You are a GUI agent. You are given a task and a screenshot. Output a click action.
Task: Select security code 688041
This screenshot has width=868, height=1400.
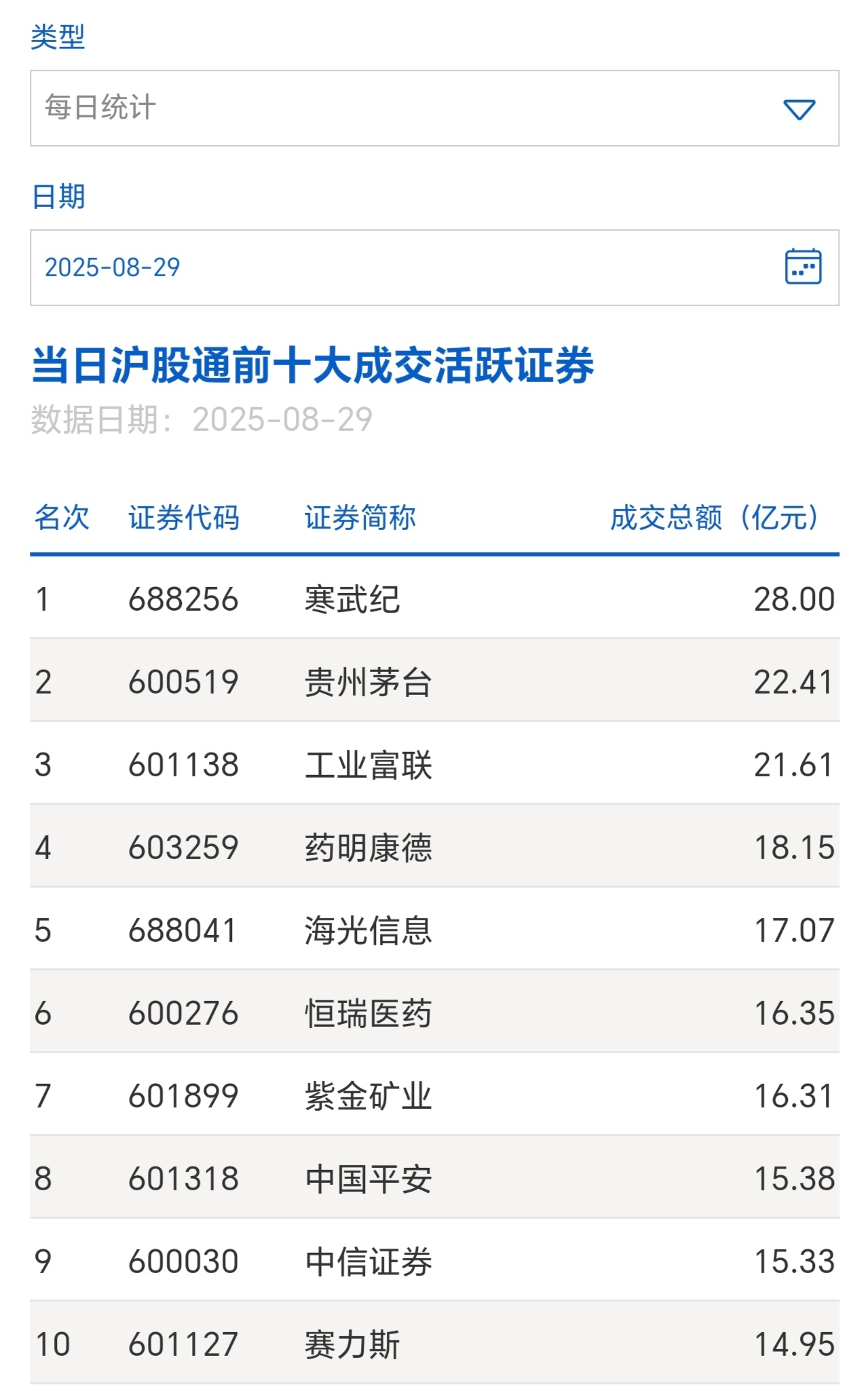183,931
